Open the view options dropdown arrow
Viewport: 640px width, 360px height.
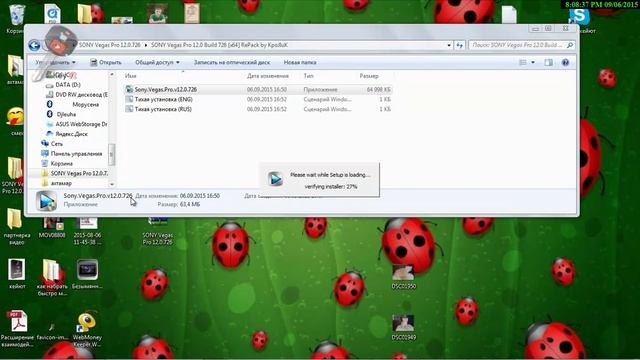(533, 62)
